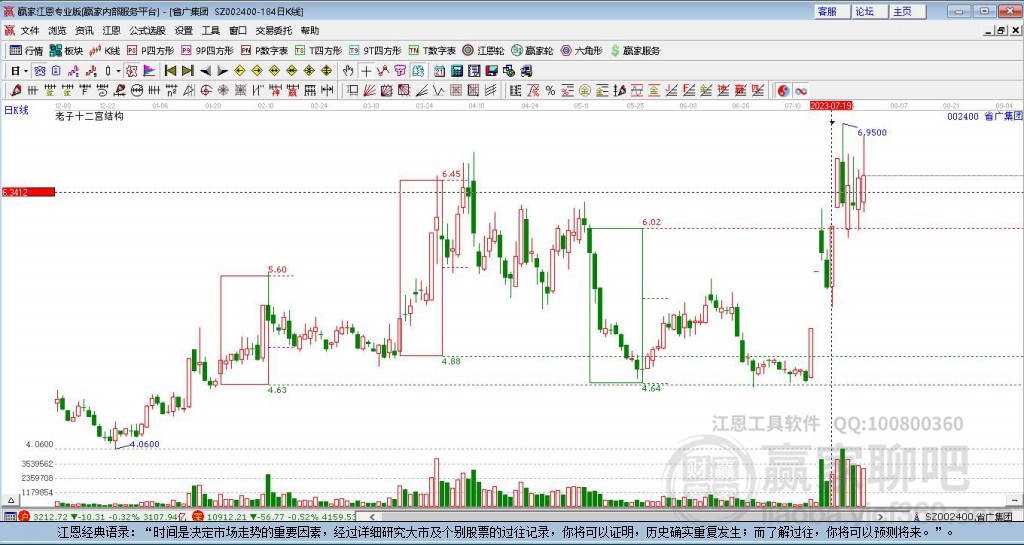Click the 10912.21 index value in status bar
This screenshot has width=1024, height=545.
pyautogui.click(x=227, y=517)
